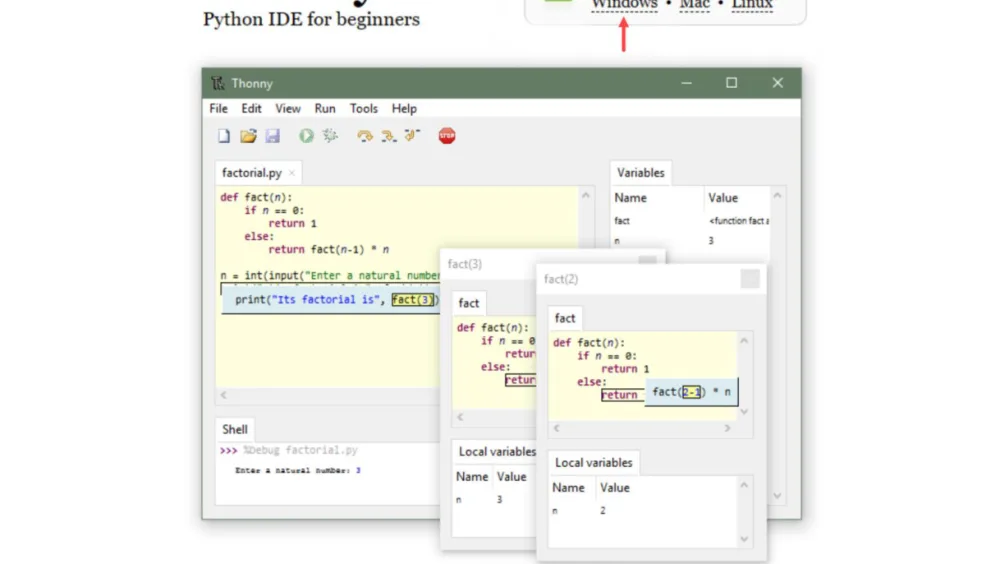Click the %Debug factorial.py shell line
The width and height of the screenshot is (1000, 564).
(288, 450)
